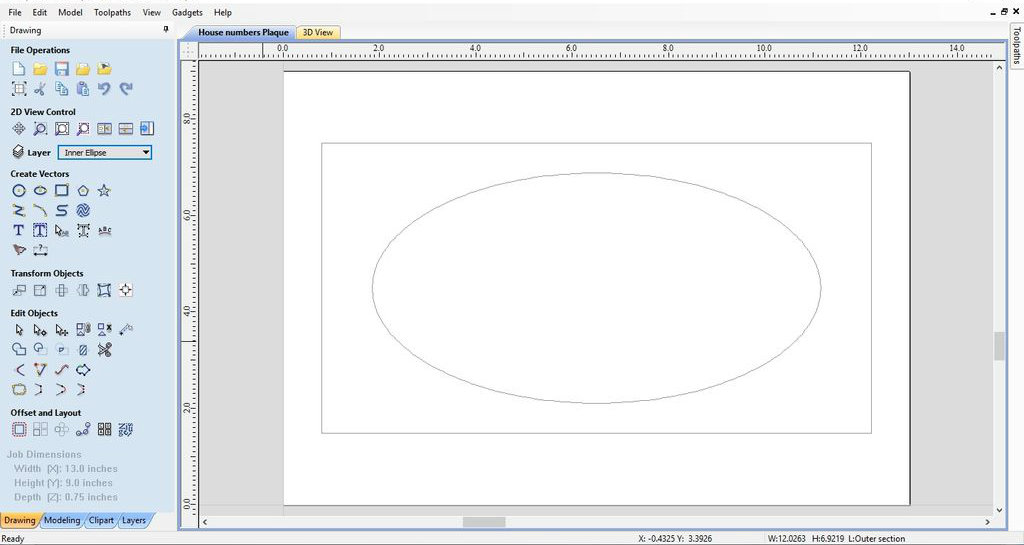The width and height of the screenshot is (1024, 545).
Task: Open the Model menu
Action: coord(71,12)
